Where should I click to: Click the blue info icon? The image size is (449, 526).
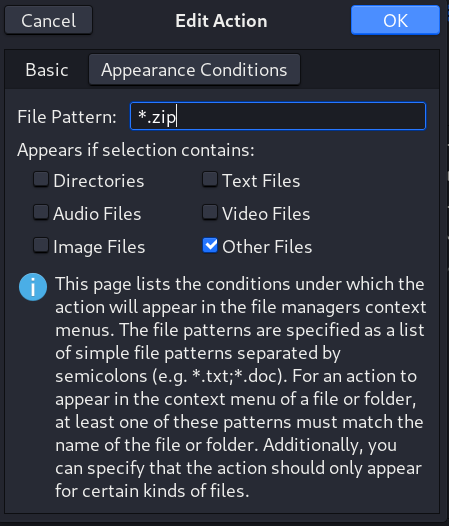[x=33, y=287]
